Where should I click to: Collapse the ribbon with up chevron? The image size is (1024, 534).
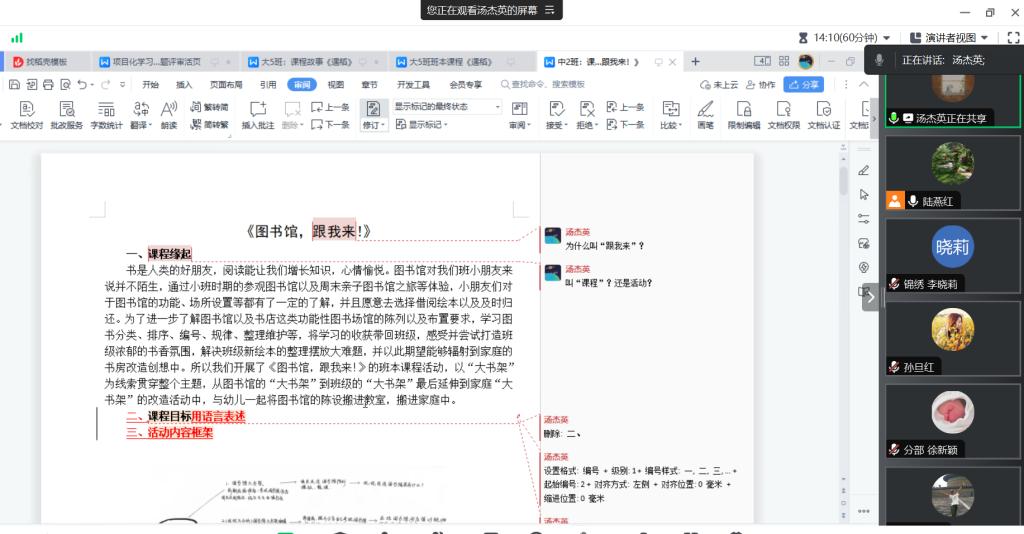[x=863, y=84]
